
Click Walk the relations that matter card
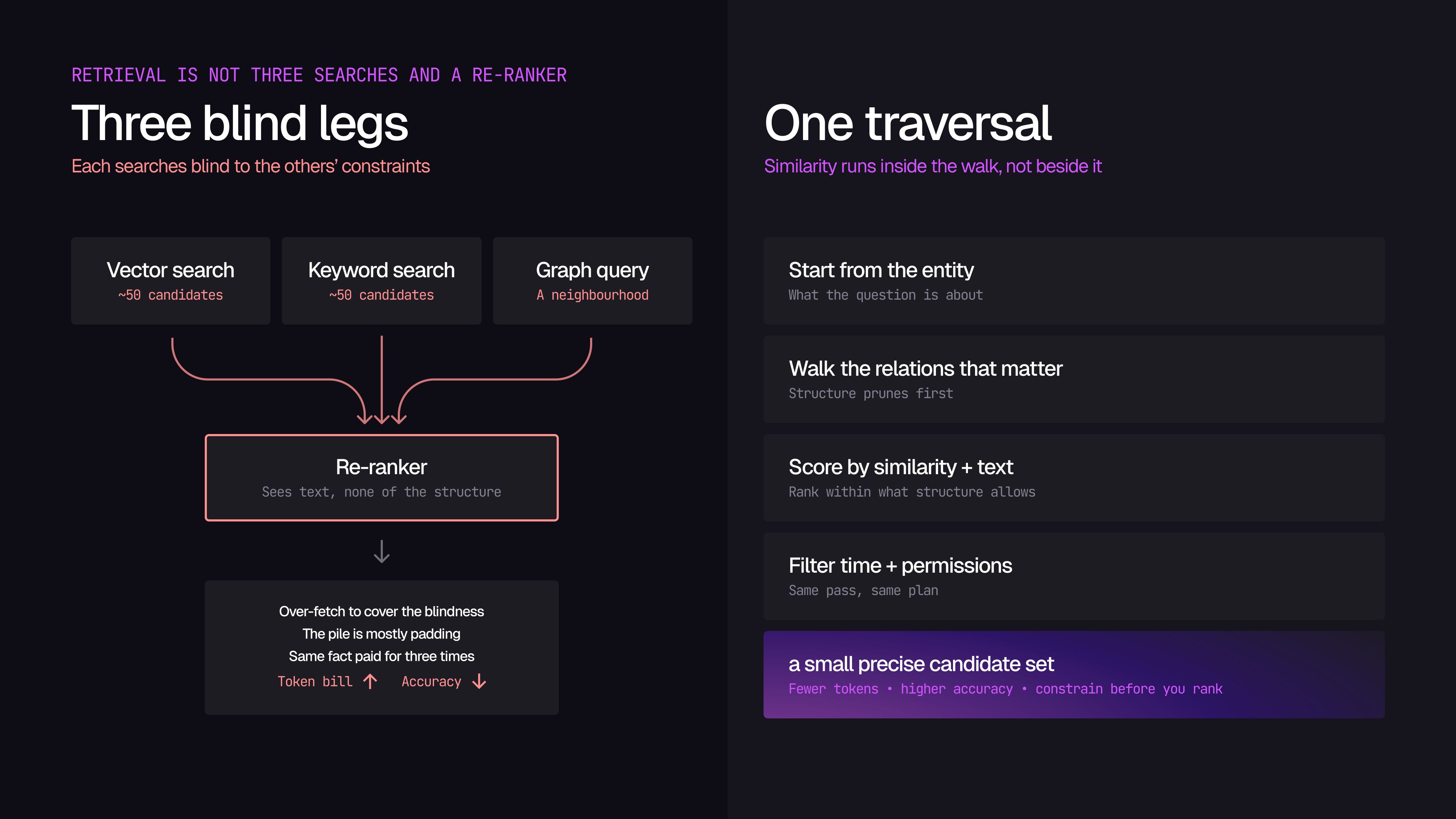(1074, 379)
